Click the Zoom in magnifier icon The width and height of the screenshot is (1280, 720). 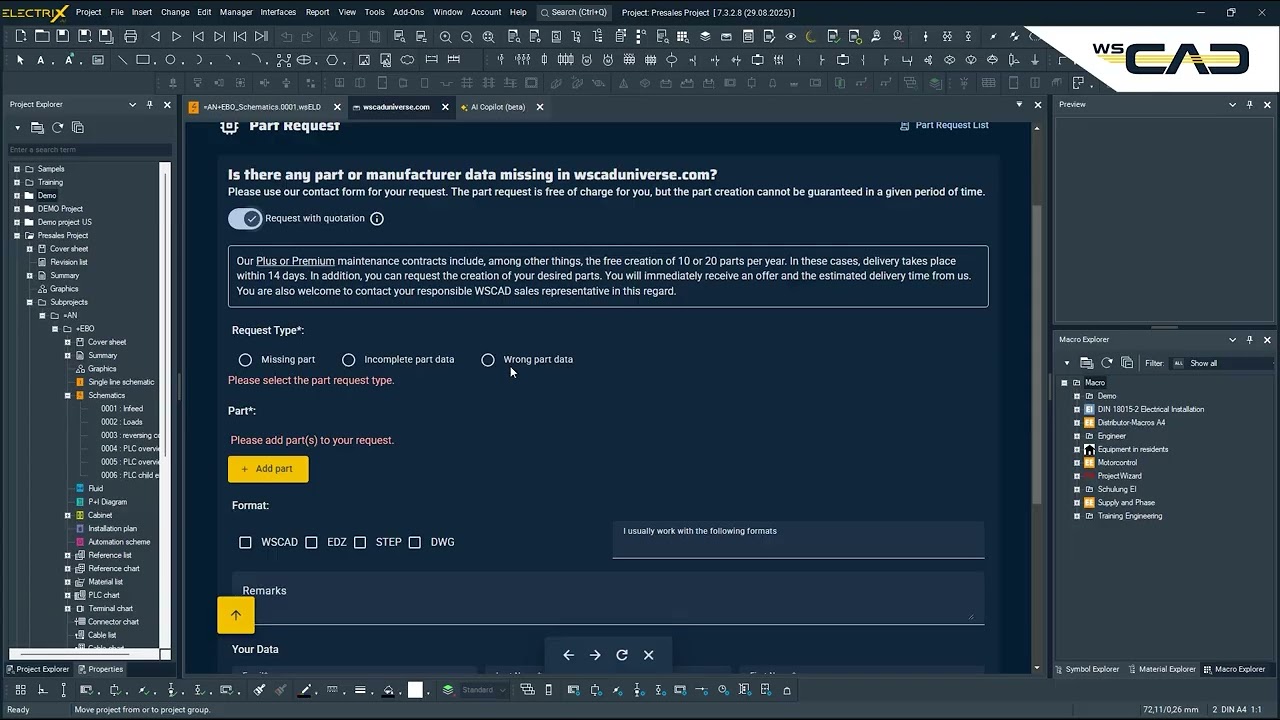click(x=445, y=36)
